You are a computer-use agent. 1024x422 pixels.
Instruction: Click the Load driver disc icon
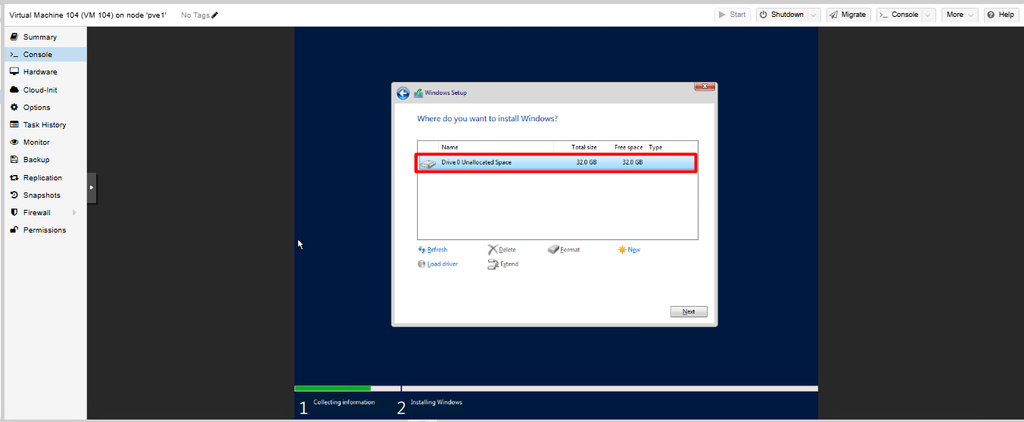coord(422,264)
